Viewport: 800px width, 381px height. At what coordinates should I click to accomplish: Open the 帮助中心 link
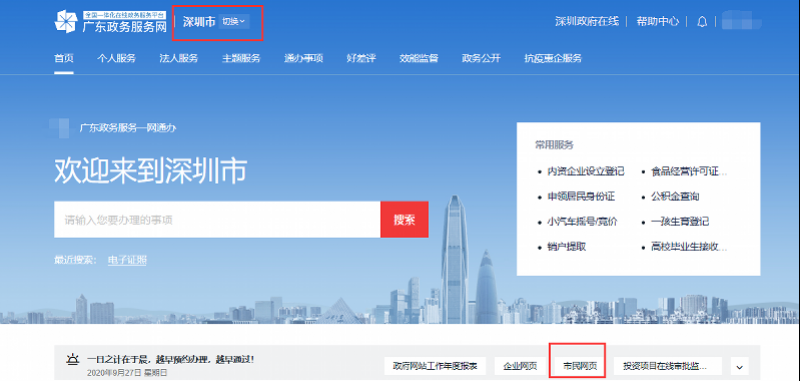pyautogui.click(x=658, y=21)
